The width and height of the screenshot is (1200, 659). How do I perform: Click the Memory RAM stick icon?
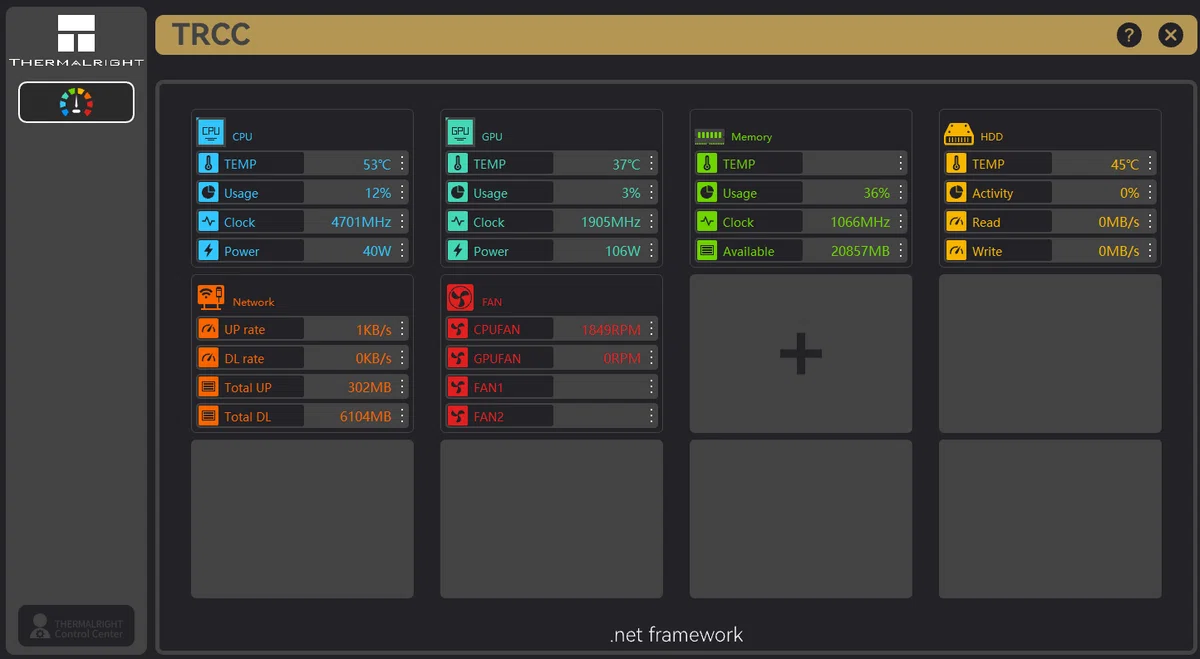[709, 136]
